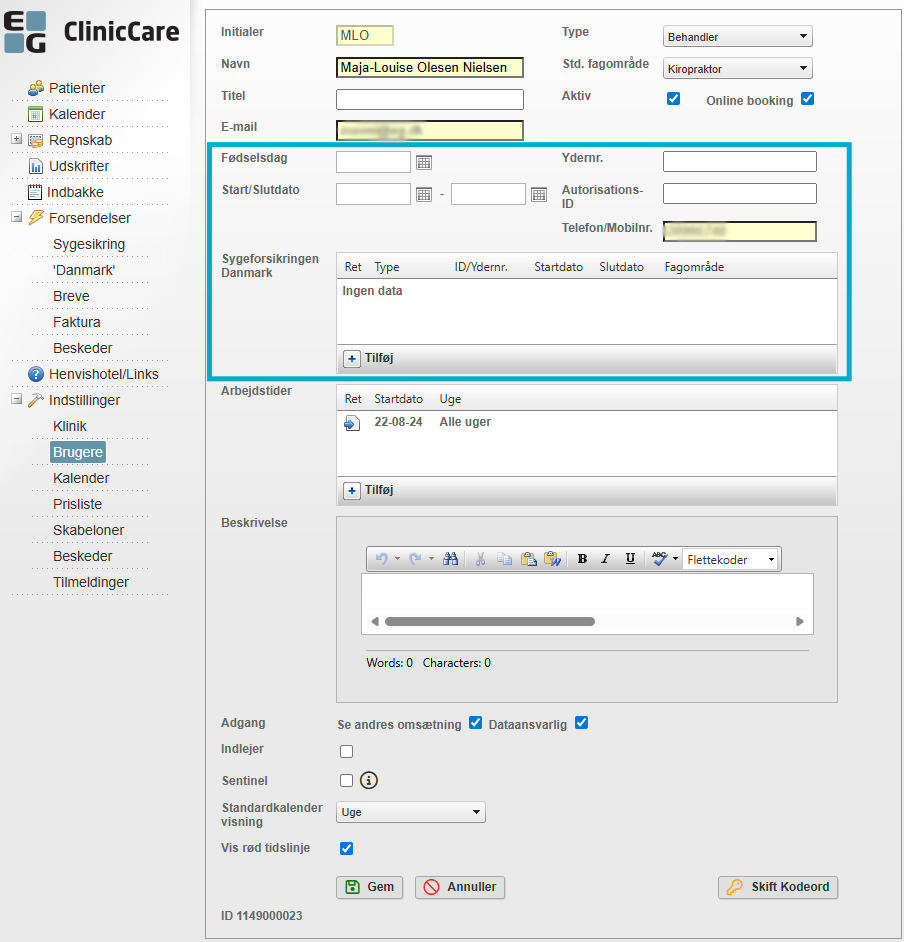The height and width of the screenshot is (942, 904).
Task: Open the Standardkalender visning dropdown
Action: [411, 812]
